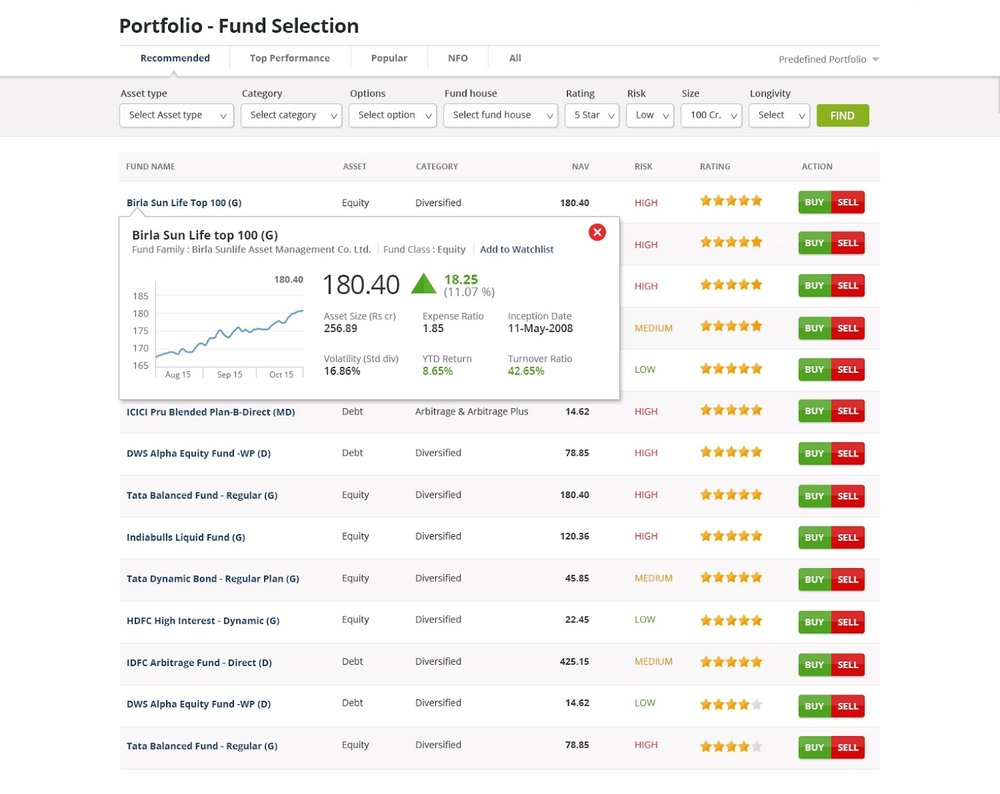
Task: Sell DWS Alpha Equity Fund with NAV 78.85
Action: tap(848, 453)
